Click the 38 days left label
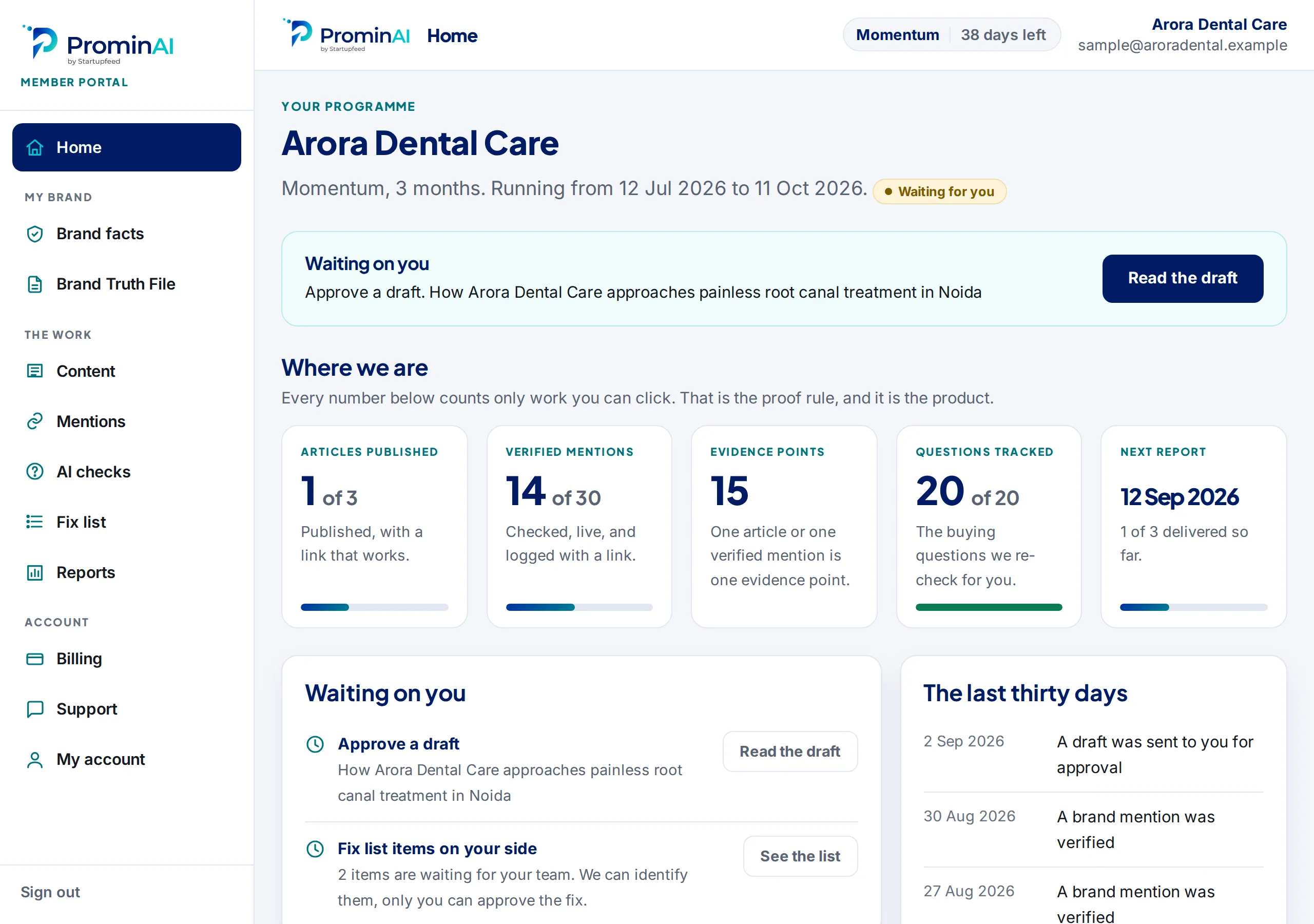The image size is (1314, 924). pyautogui.click(x=1002, y=35)
